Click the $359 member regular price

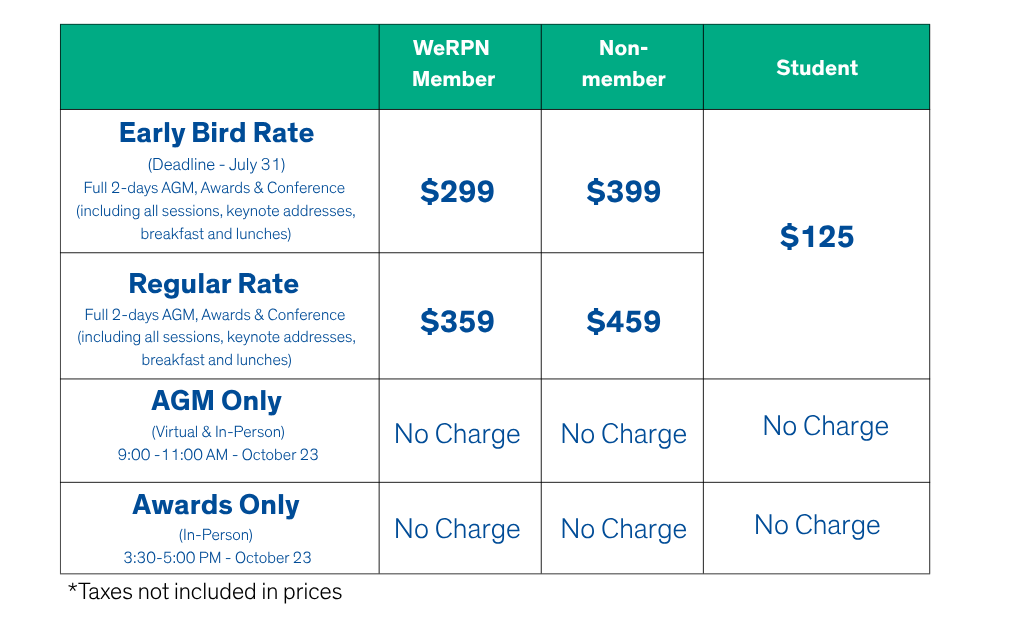pos(457,321)
